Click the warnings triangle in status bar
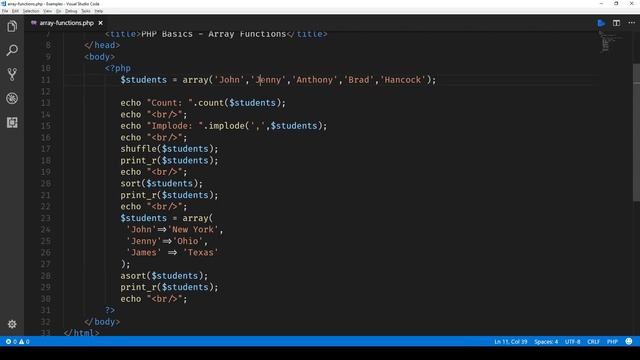This screenshot has height=360, width=640. pos(22,342)
